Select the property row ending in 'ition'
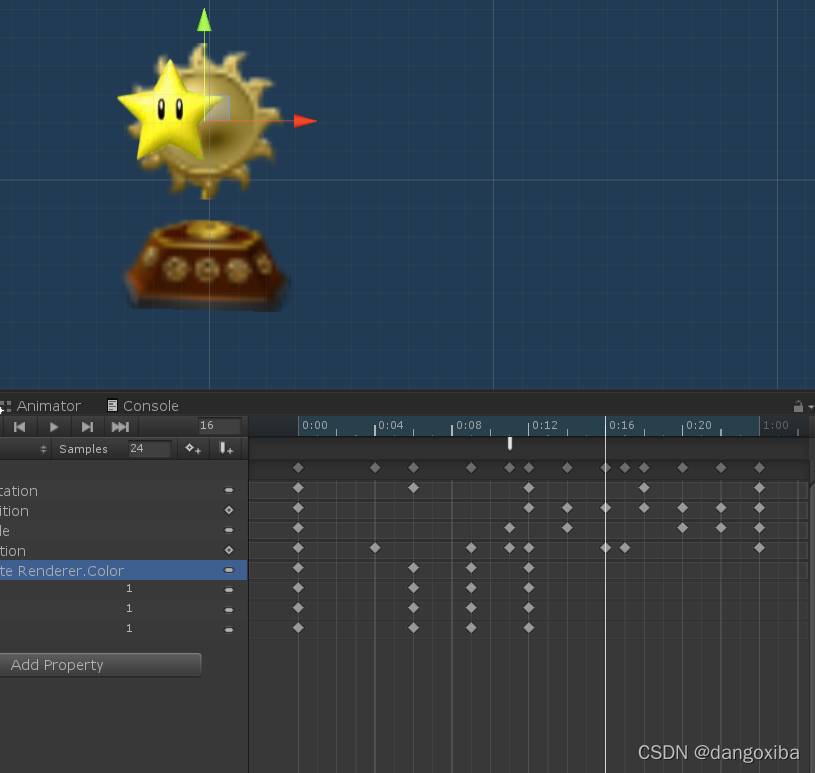Viewport: 815px width, 773px height. coord(123,510)
